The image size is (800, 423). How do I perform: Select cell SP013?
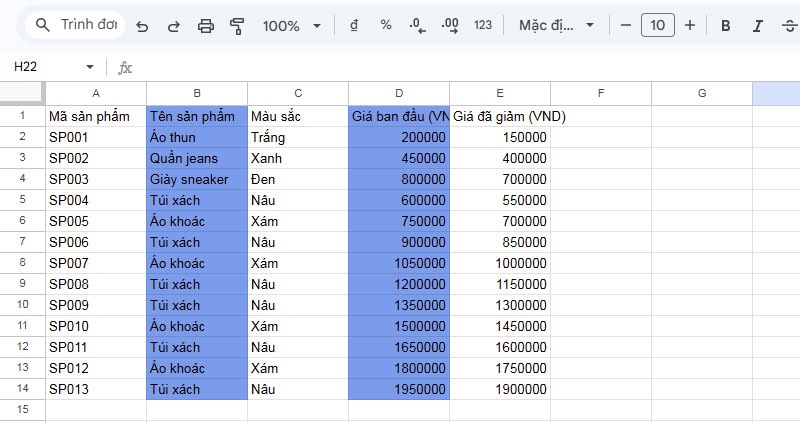(96, 389)
